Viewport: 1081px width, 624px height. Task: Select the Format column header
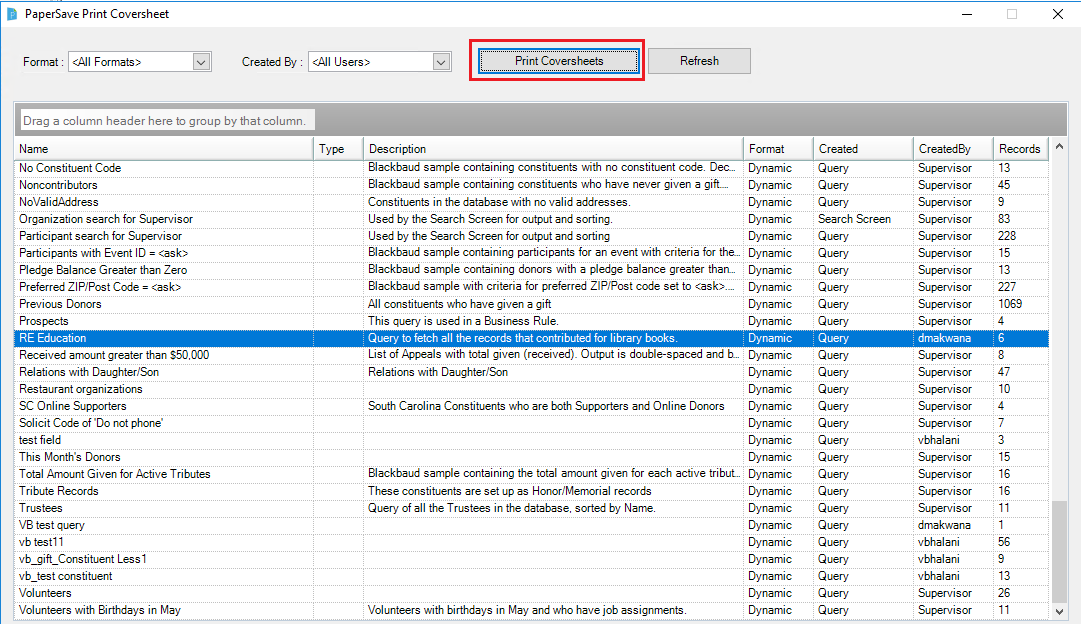point(778,149)
